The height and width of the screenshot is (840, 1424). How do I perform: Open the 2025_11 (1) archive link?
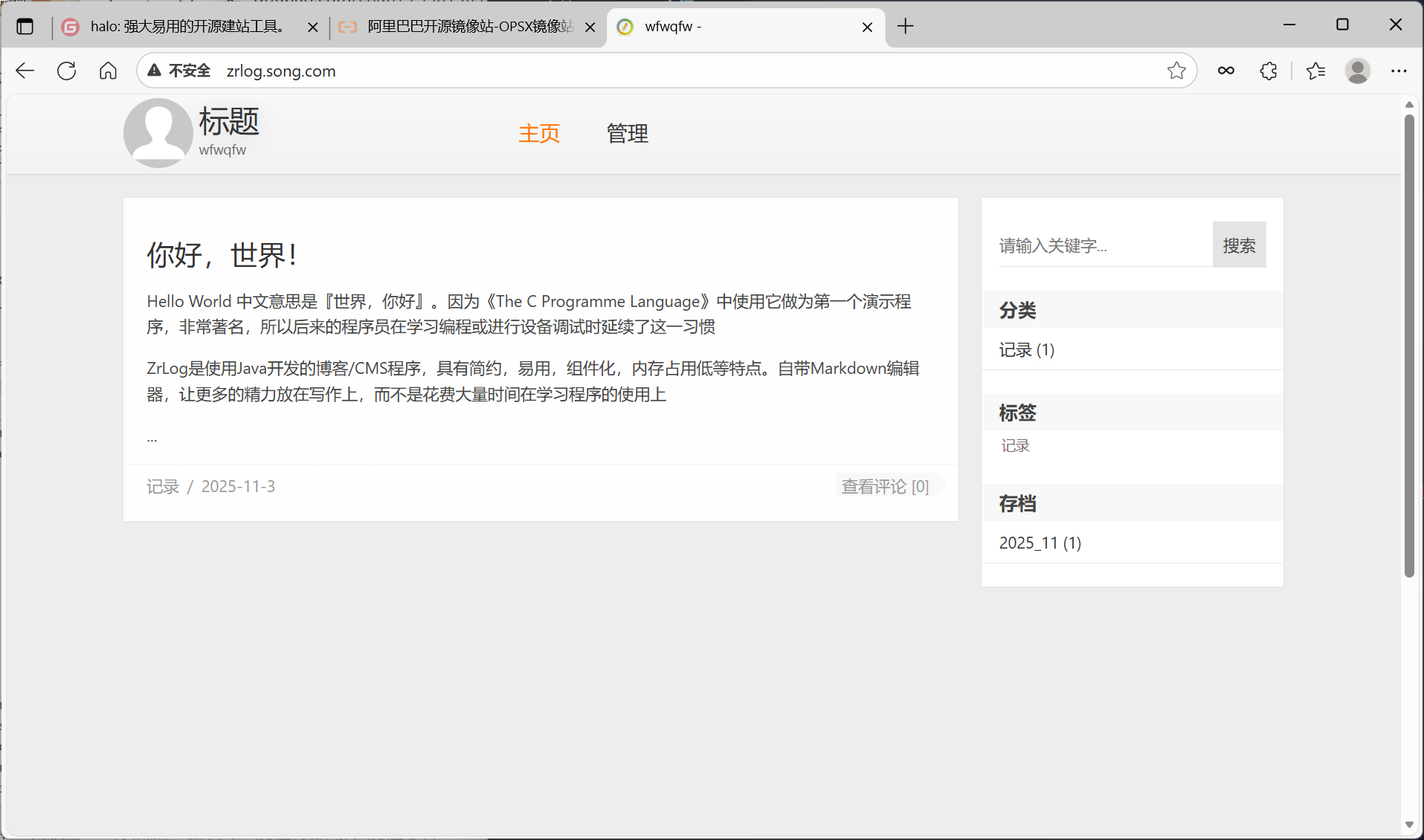click(1040, 543)
